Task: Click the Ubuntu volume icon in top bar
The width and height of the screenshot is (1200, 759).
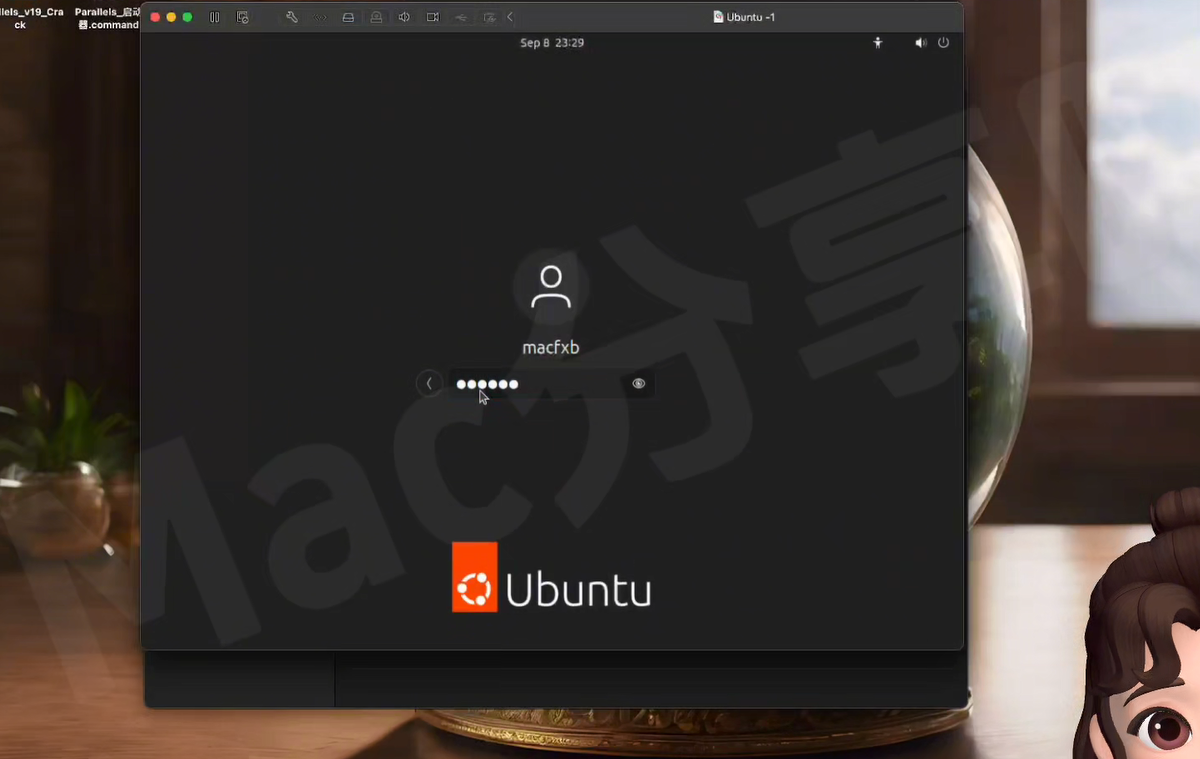Action: 921,43
